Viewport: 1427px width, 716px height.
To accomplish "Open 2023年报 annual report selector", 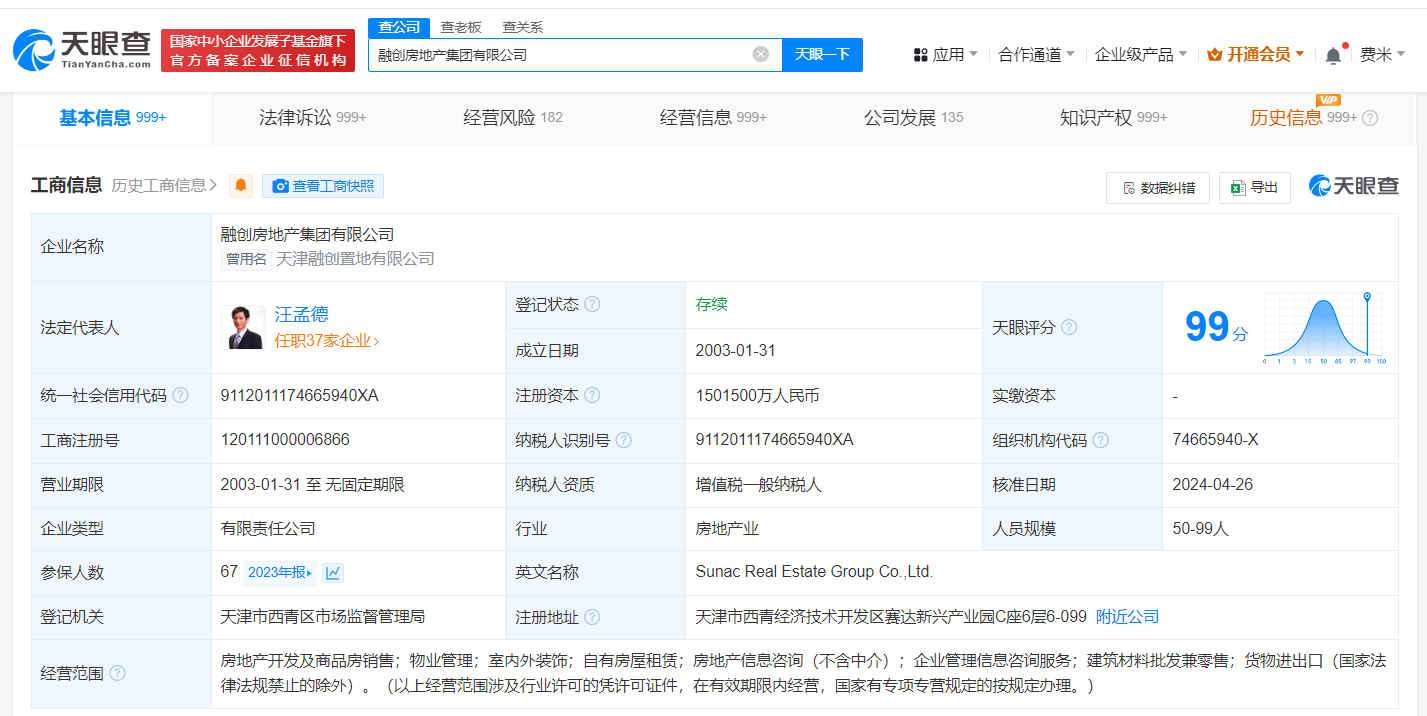I will tap(280, 573).
